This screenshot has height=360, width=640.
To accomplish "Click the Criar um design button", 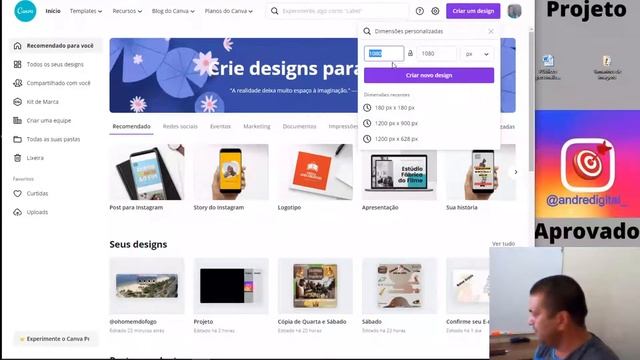I will tap(473, 11).
